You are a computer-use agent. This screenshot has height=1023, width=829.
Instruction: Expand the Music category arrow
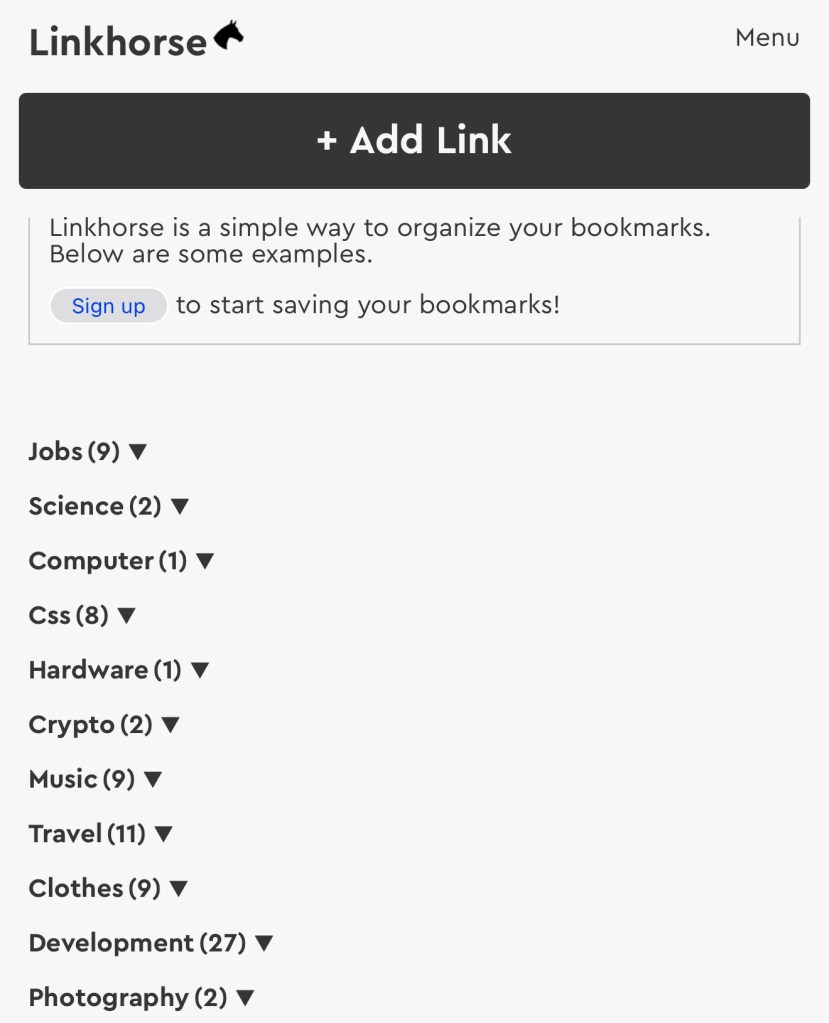click(x=153, y=779)
